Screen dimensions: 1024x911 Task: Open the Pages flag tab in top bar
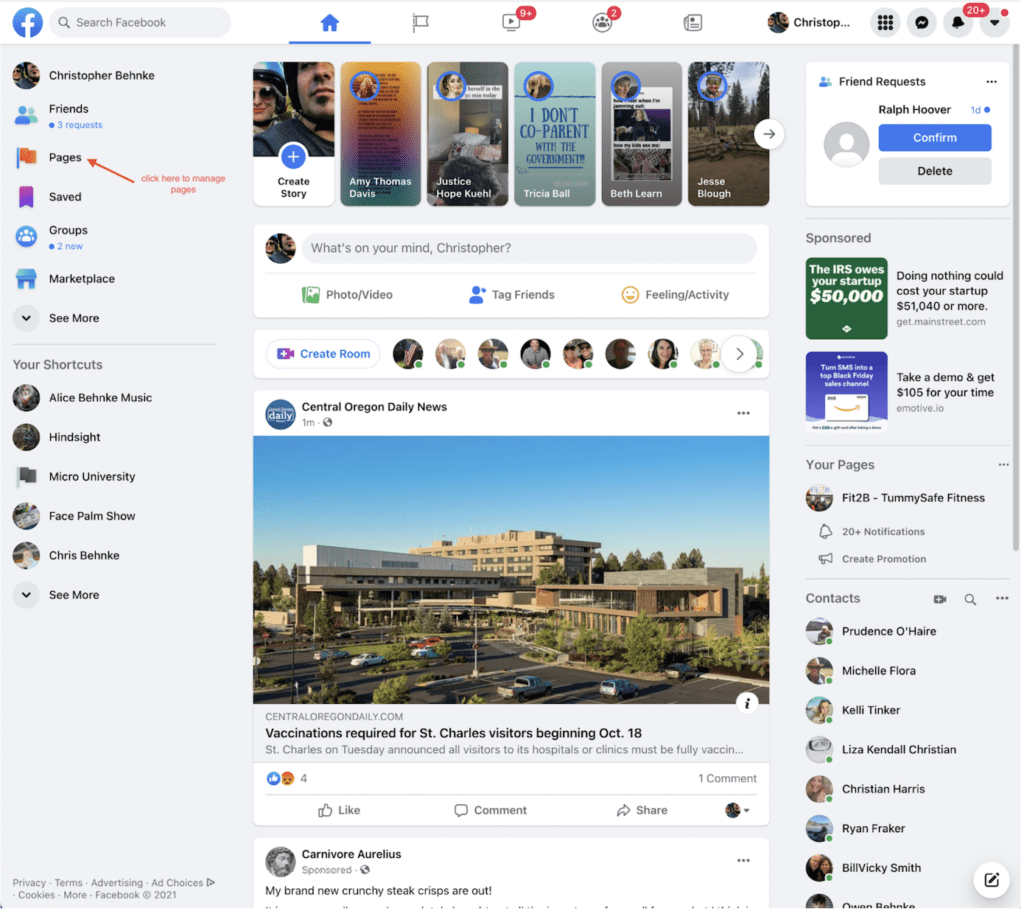point(421,23)
